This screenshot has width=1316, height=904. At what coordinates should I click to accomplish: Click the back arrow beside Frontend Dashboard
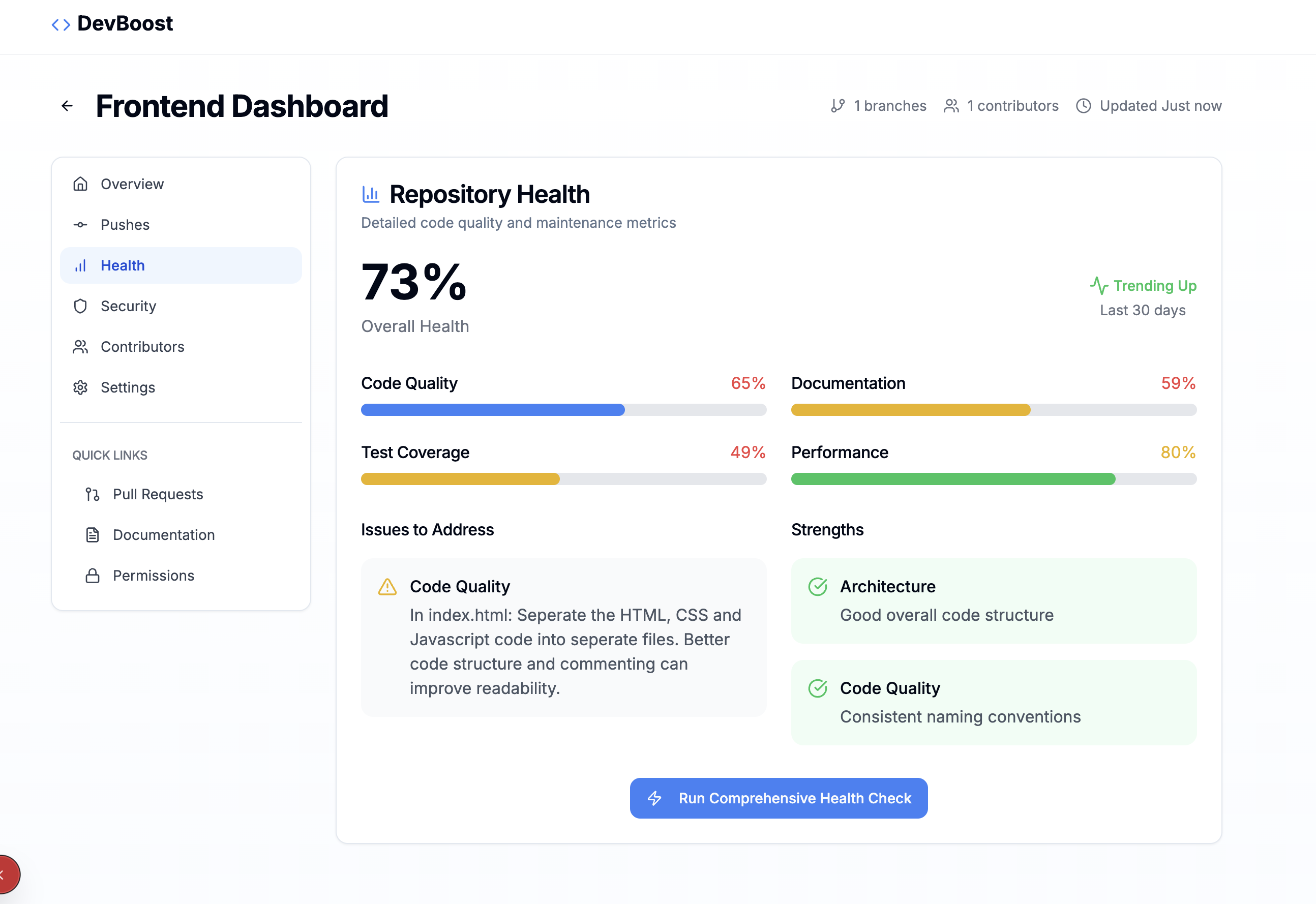pos(67,106)
